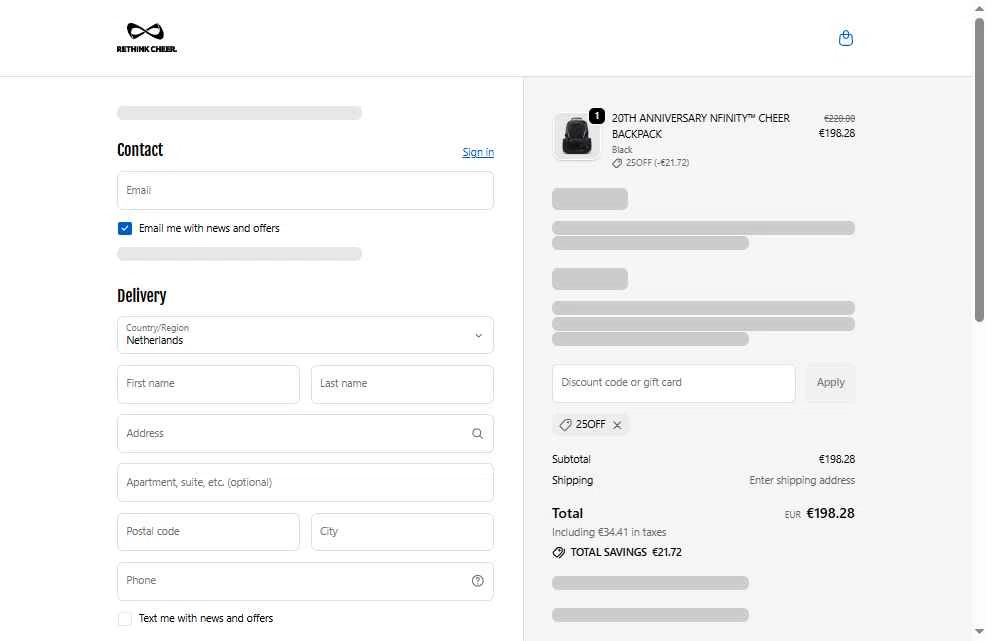987x641 pixels.
Task: Focus the Last name field
Action: [402, 384]
